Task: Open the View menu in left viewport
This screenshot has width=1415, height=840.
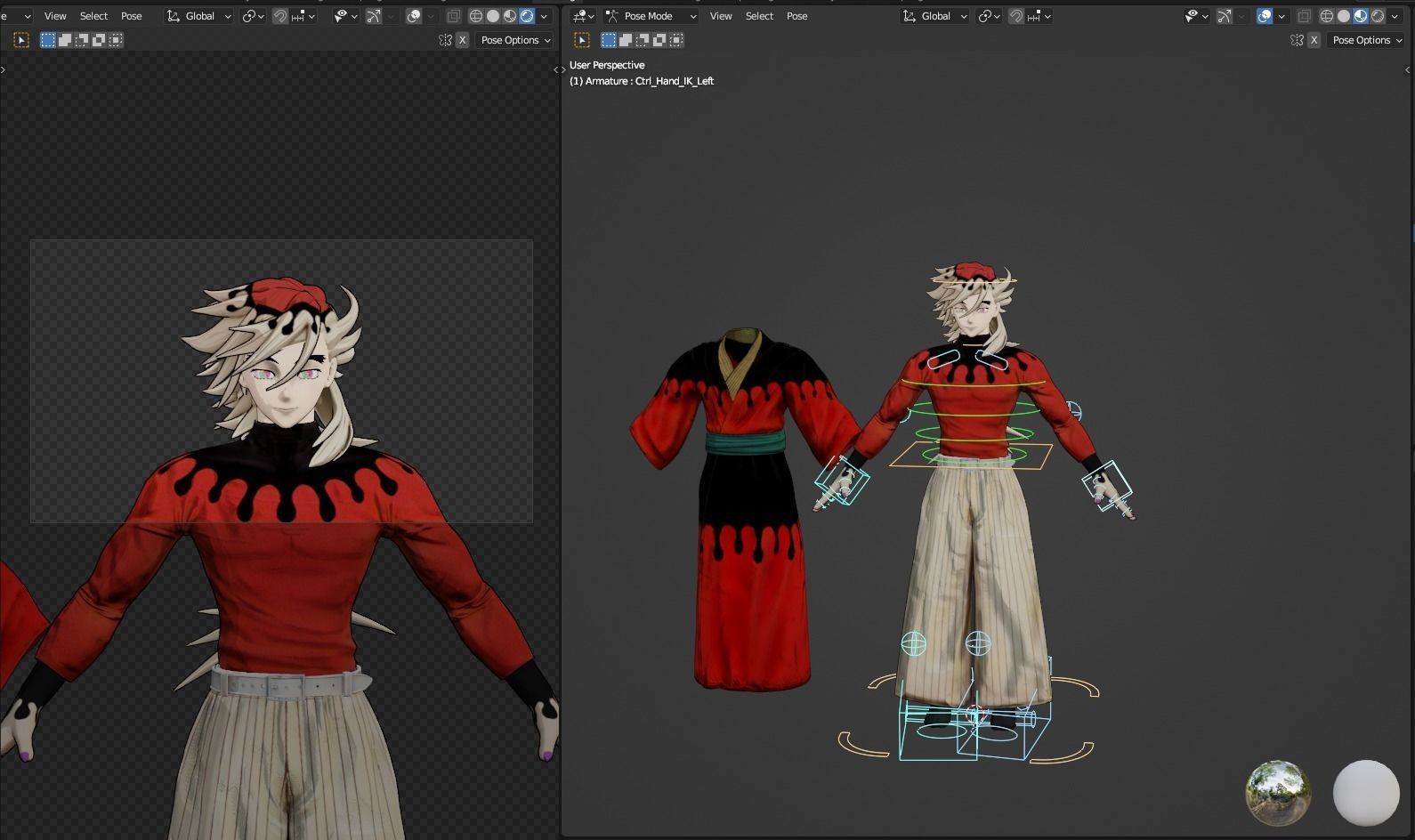Action: tap(55, 16)
